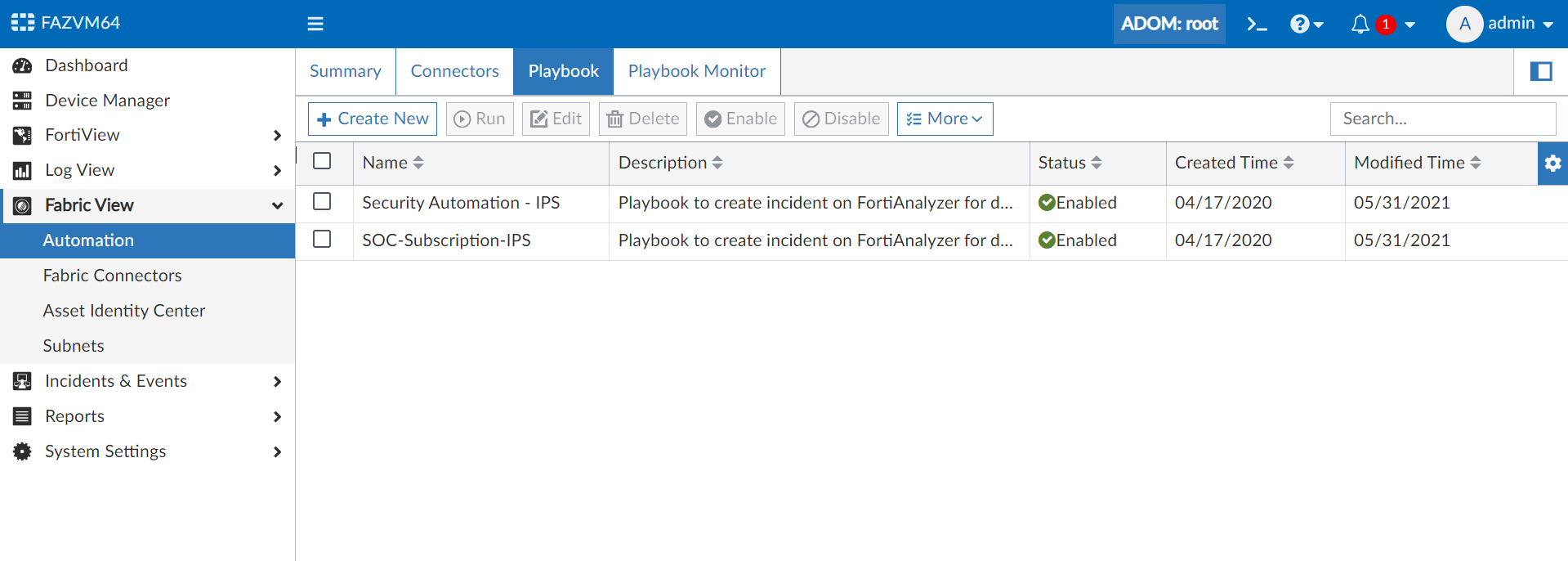Screen dimensions: 1568x561
Task: Click the Create New button
Action: (373, 119)
